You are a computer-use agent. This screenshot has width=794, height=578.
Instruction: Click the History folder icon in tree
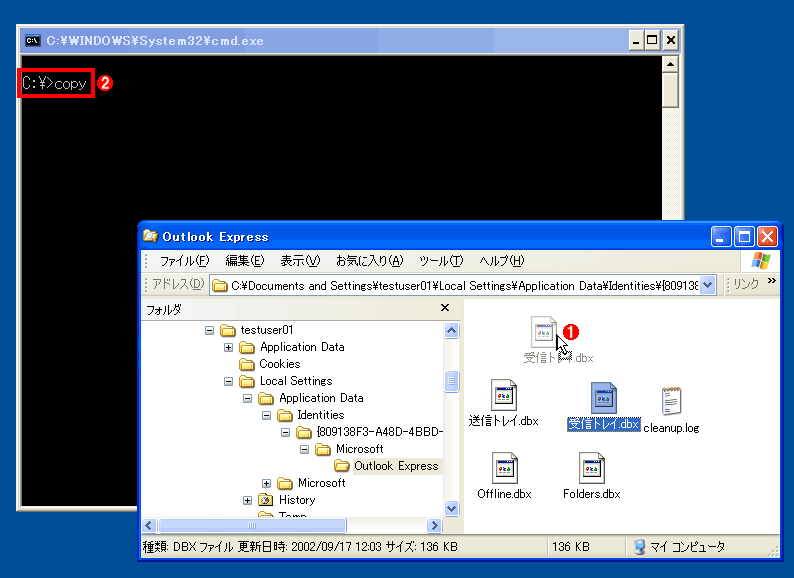pos(265,500)
